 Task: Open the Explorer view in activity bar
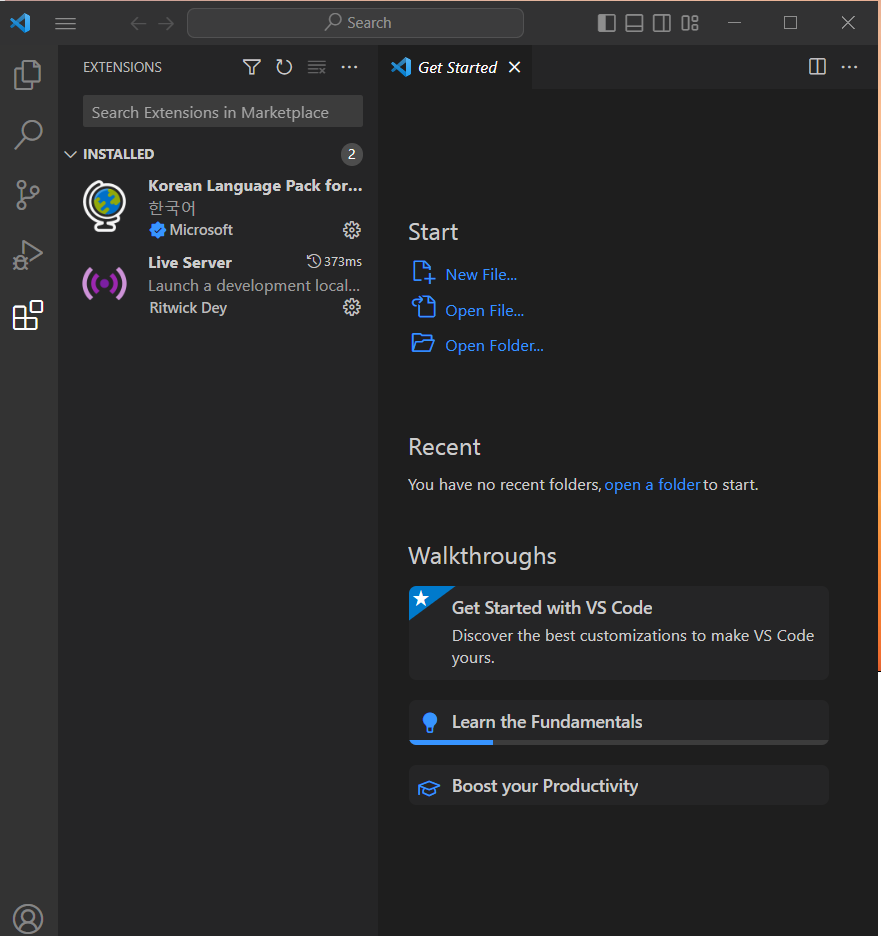(27, 75)
